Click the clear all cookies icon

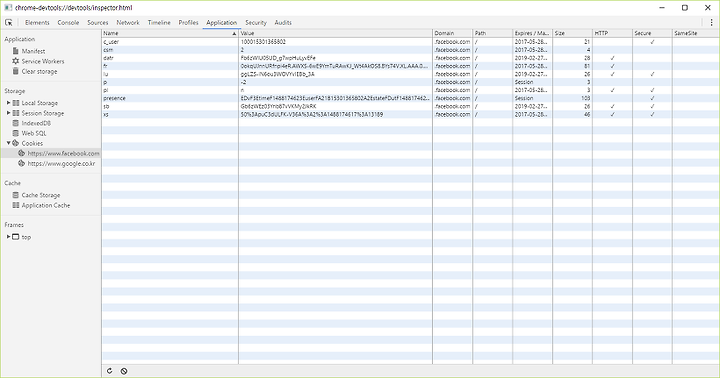(124, 371)
